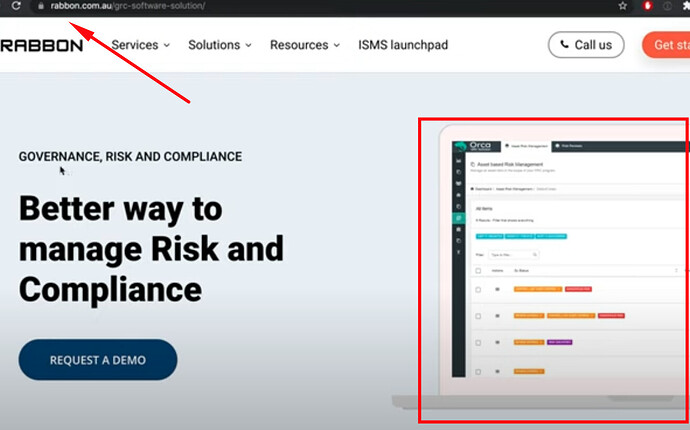Reload the page with the refresh icon
This screenshot has height=430, width=690.
click(x=16, y=6)
